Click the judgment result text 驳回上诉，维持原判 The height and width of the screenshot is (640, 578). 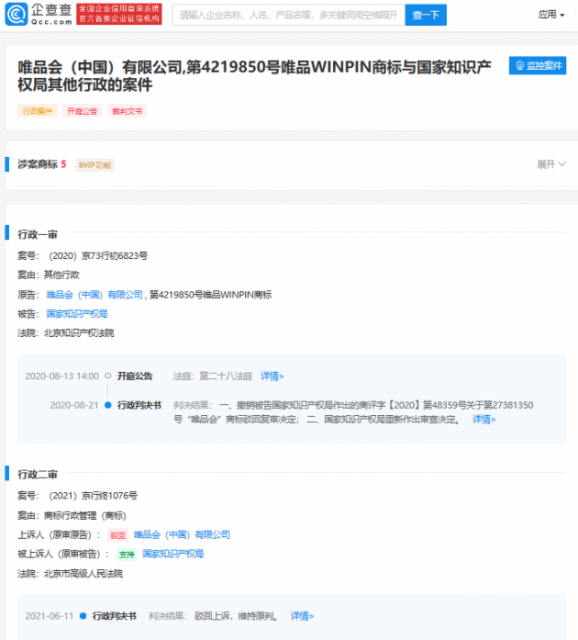[x=236, y=616]
